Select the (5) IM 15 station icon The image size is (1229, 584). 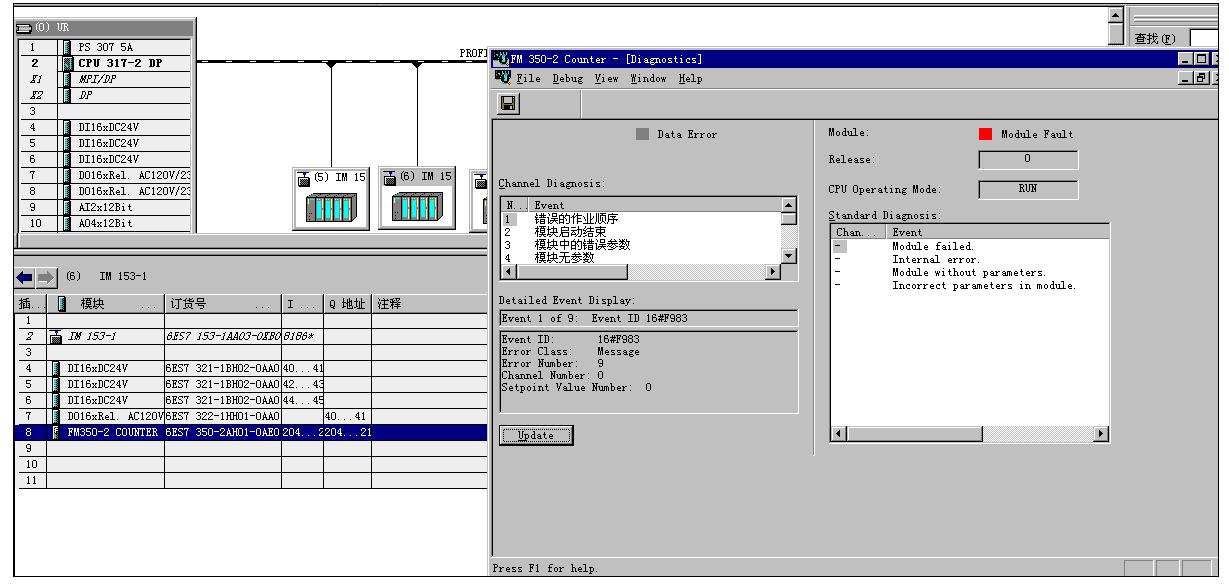(330, 198)
